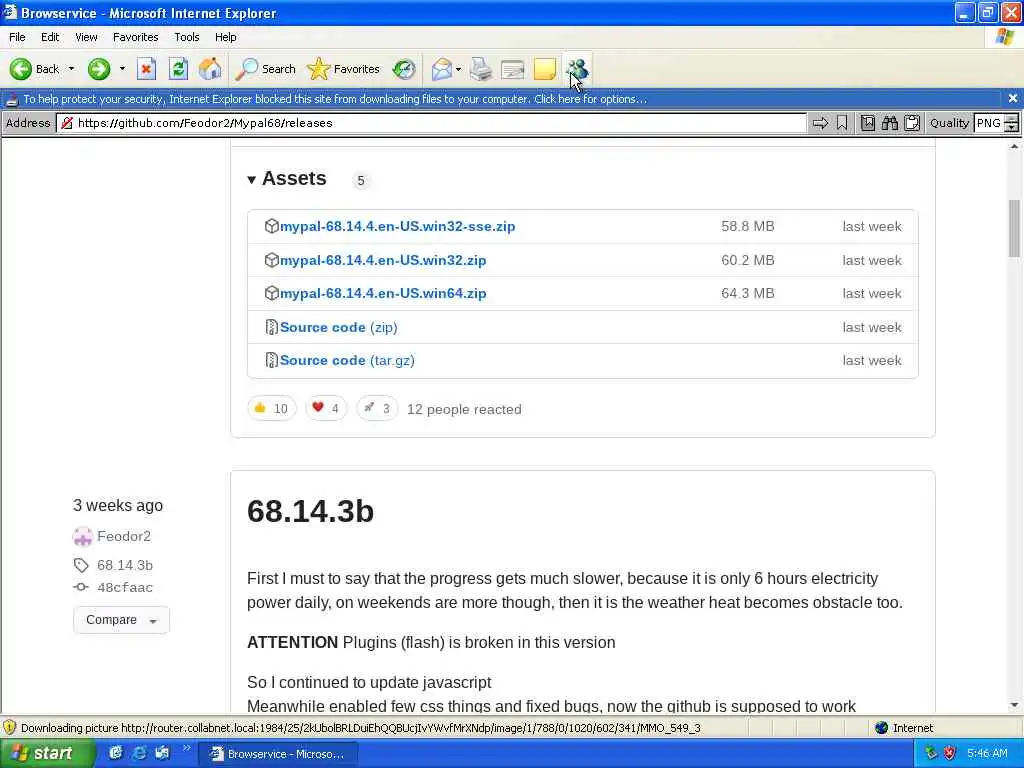Screen dimensions: 1024x768
Task: Open the Edit menu
Action: click(x=50, y=37)
